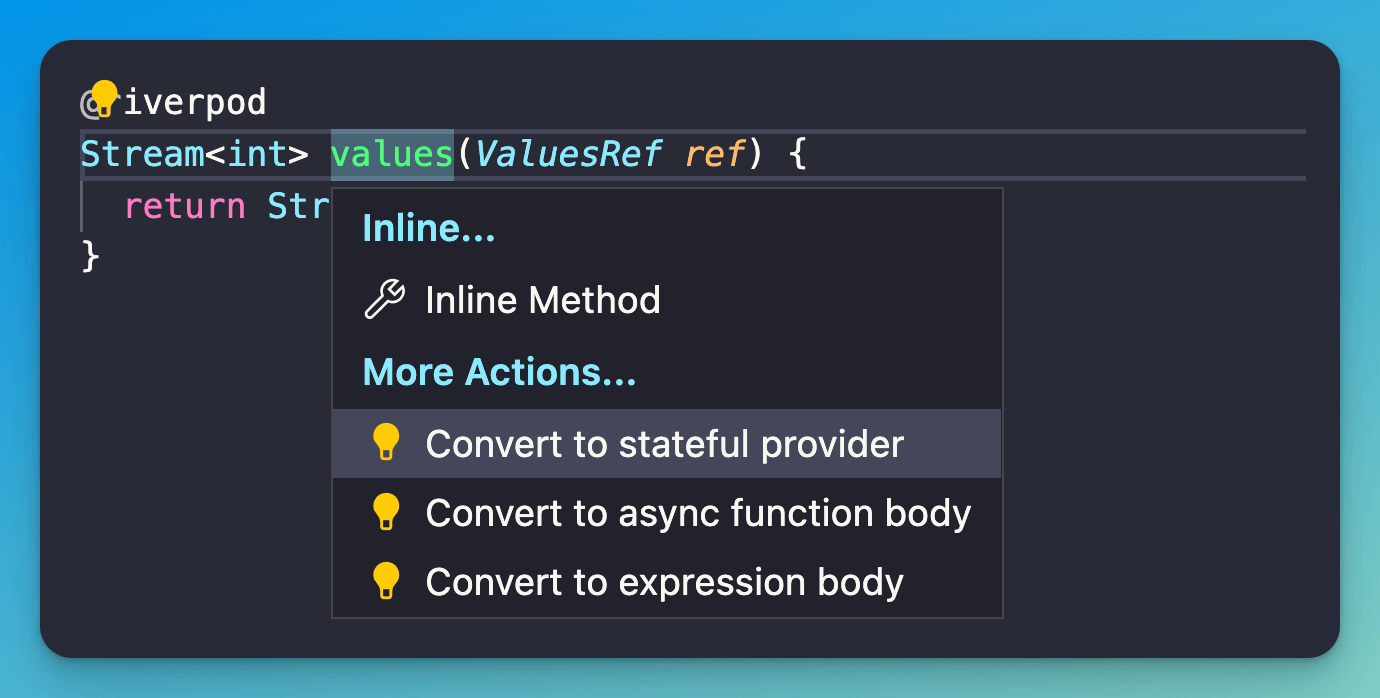Click the Stream return type in the code
Viewport: 1380px width, 698px height.
142,154
